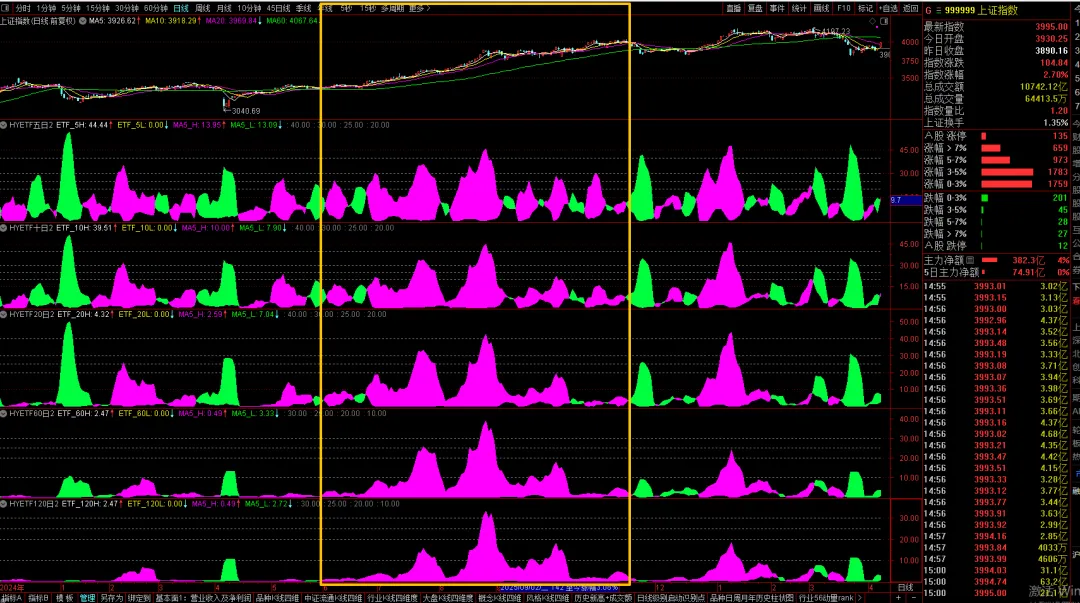
Task: Open HYETF十日2 indicator settings icon
Action: 4,227
